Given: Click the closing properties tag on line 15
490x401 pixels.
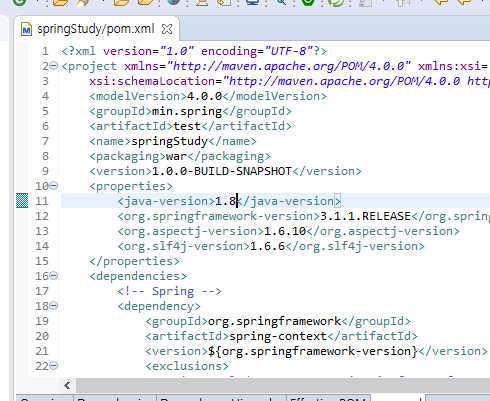Looking at the screenshot, I should point(134,261).
